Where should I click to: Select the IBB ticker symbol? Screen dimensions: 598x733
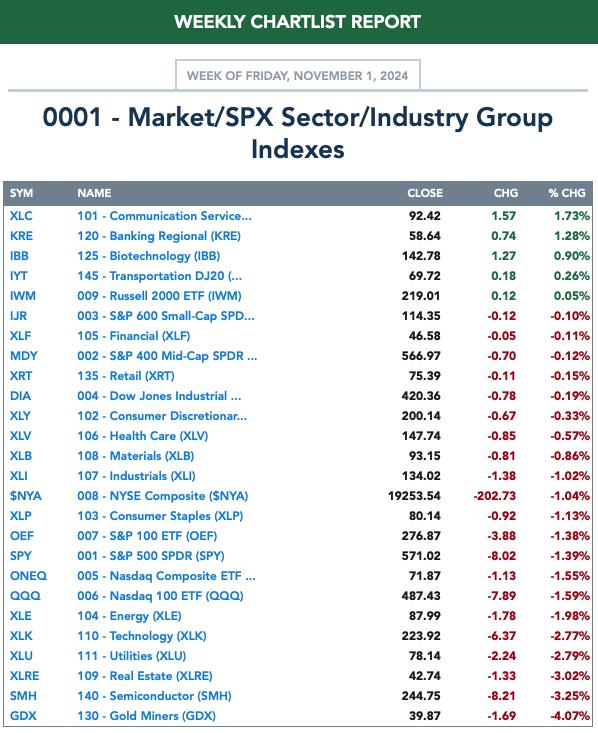[x=19, y=256]
